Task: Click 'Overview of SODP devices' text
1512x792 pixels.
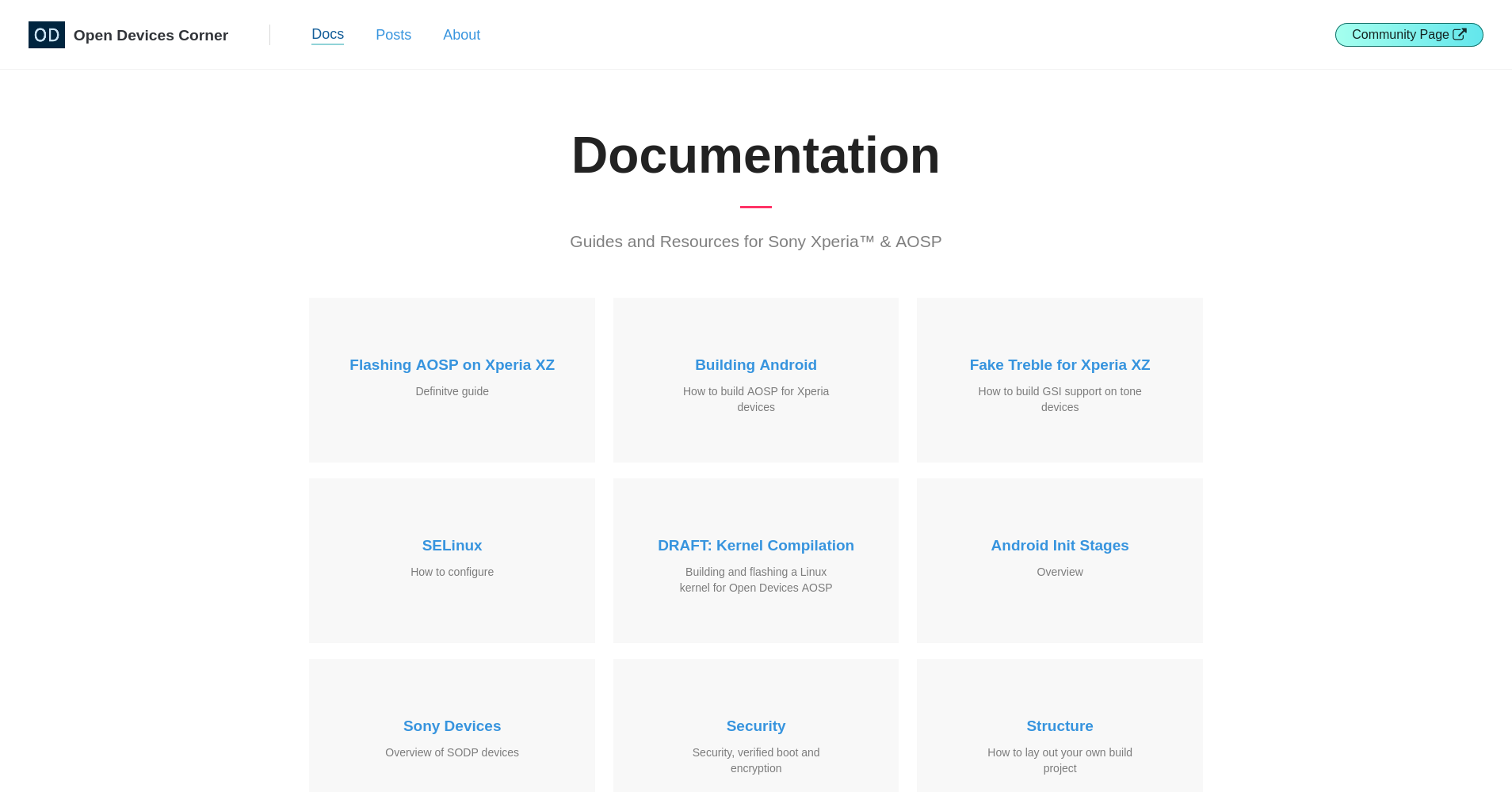Action: click(452, 752)
